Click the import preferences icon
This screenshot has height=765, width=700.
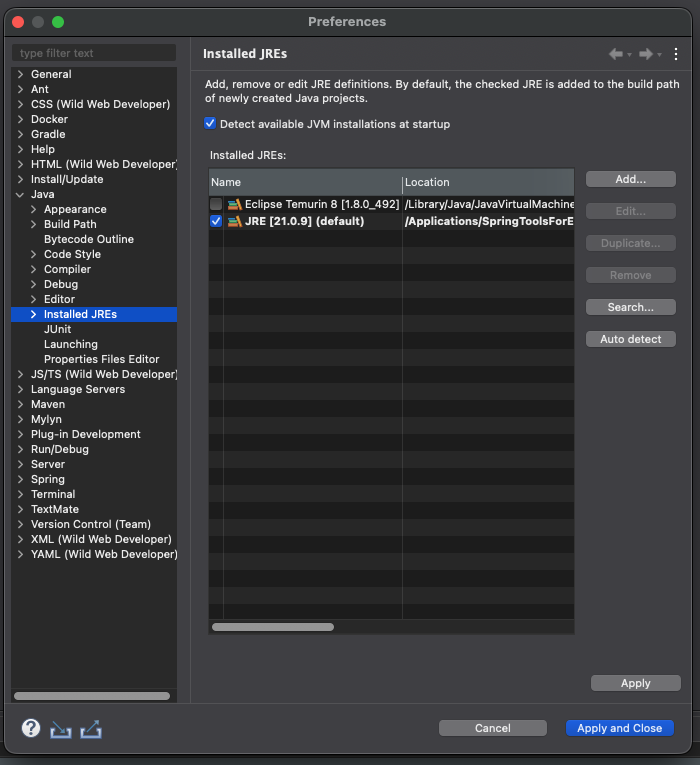click(x=60, y=729)
